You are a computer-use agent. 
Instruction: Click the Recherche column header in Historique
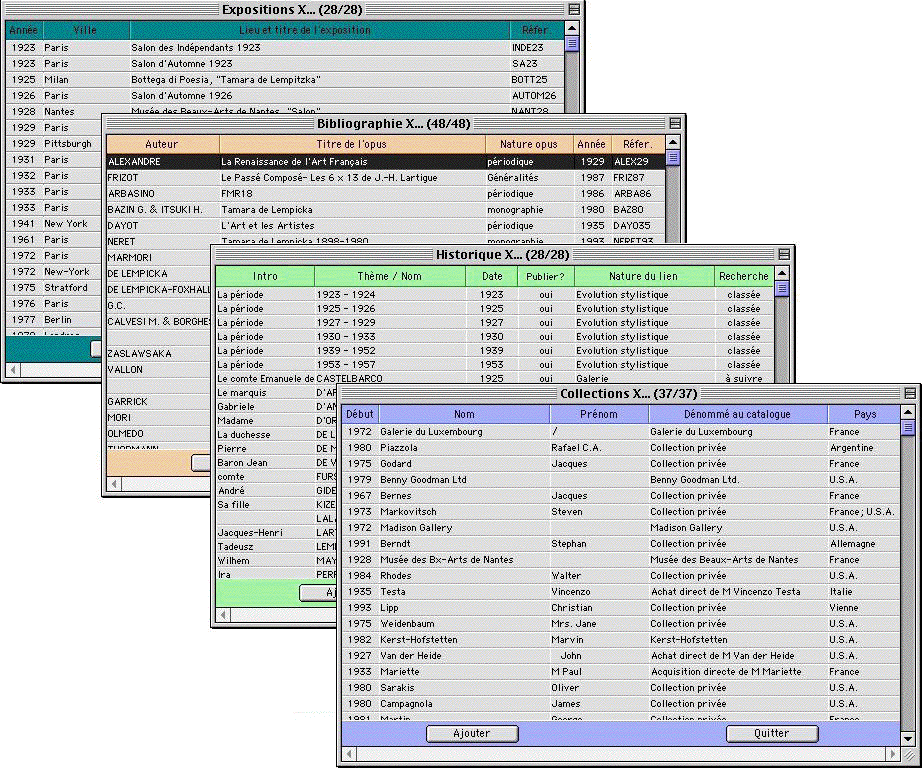(744, 276)
